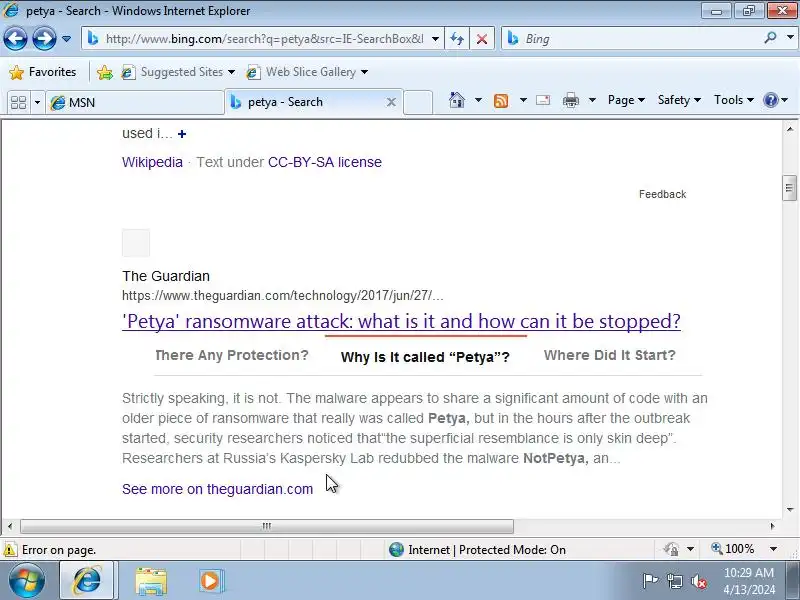The image size is (800, 600).
Task: Open the Windows Start button
Action: coord(27,581)
